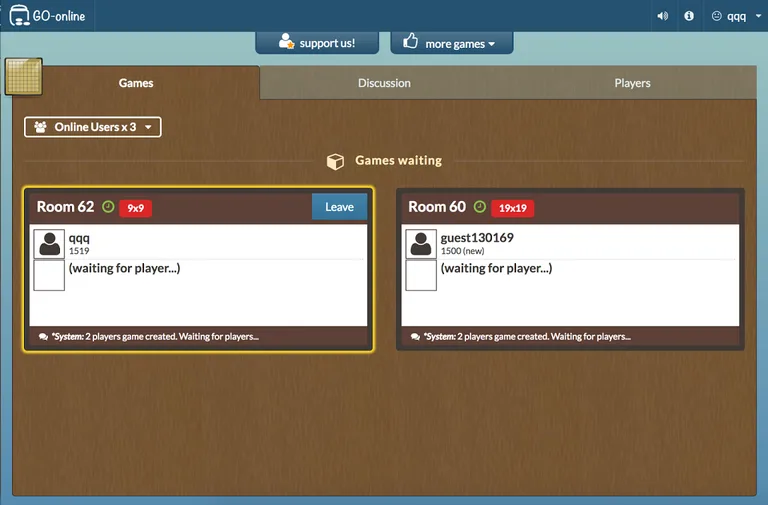Click the Room 62 title
This screenshot has width=768, height=505.
[65, 207]
